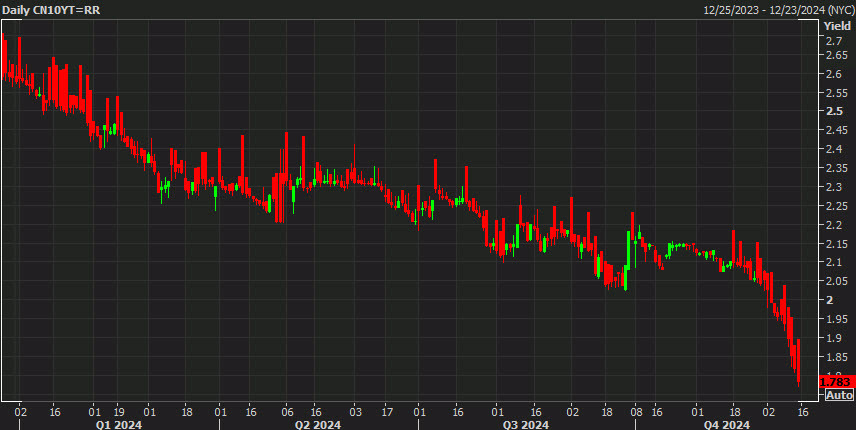Select the 1.9 yield axis label
This screenshot has width=856, height=430.
point(834,338)
